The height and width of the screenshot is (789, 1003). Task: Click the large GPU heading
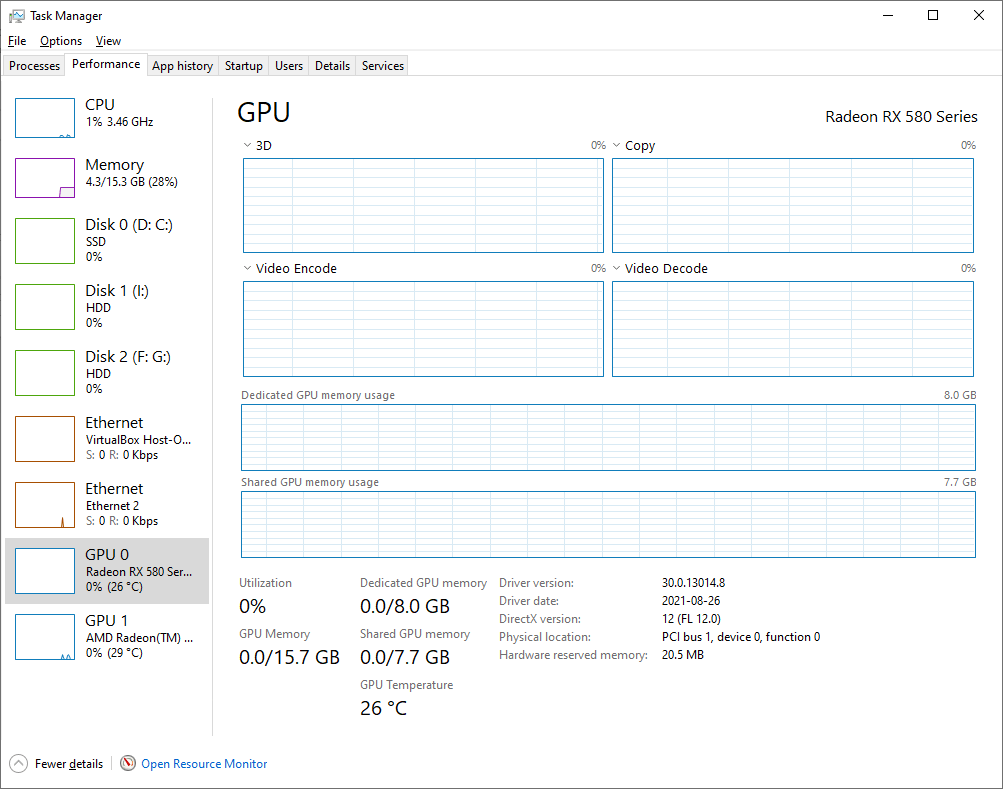point(264,113)
